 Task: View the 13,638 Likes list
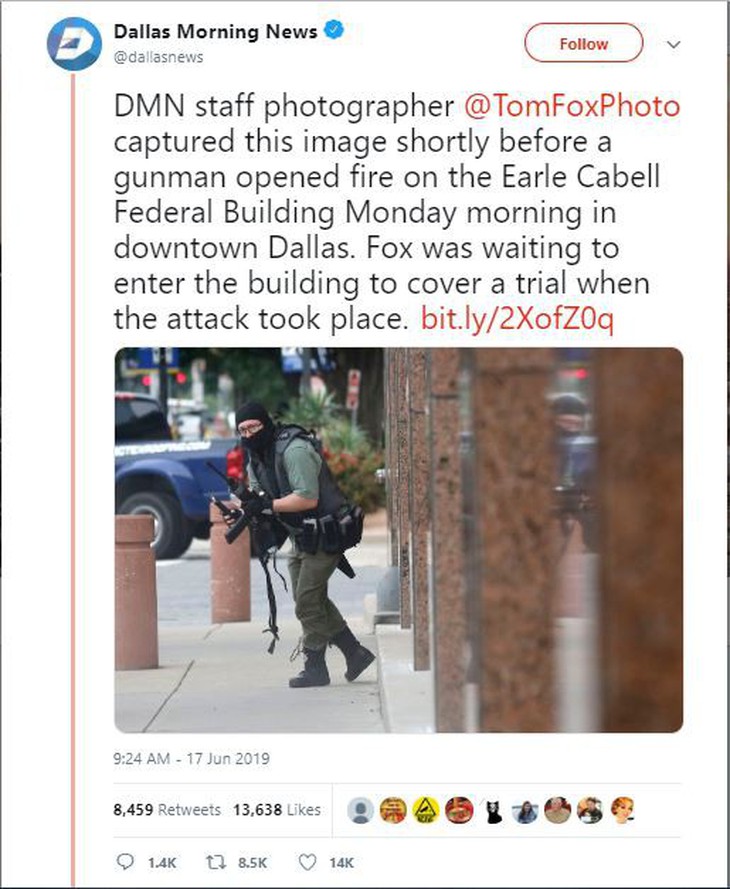tap(277, 810)
